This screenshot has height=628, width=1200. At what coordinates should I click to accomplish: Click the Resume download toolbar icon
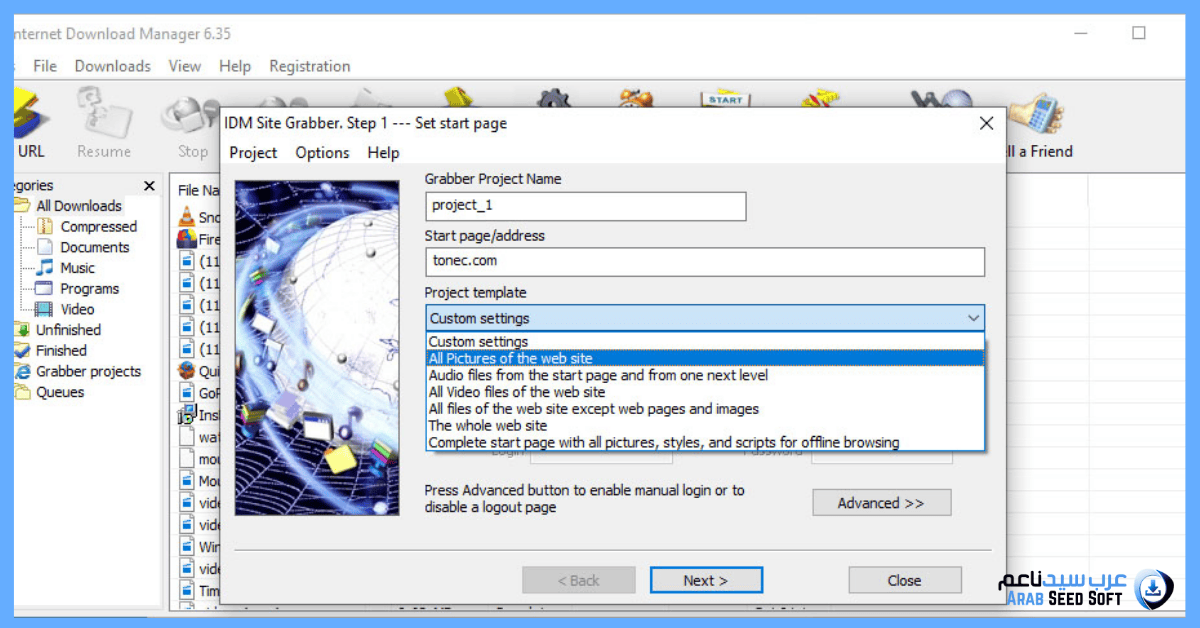coord(103,112)
